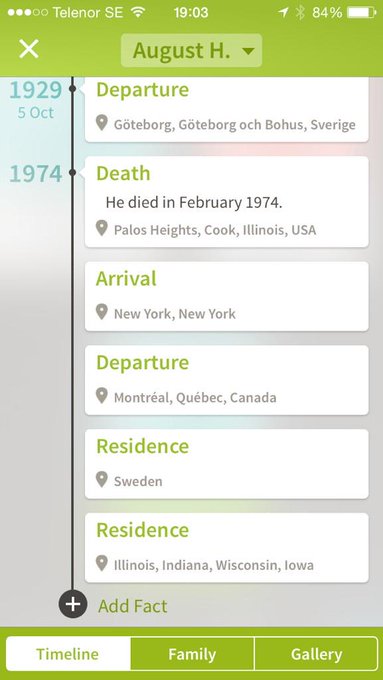Tap the dropdown arrow next to August H.
This screenshot has height=680, width=383.
[248, 51]
